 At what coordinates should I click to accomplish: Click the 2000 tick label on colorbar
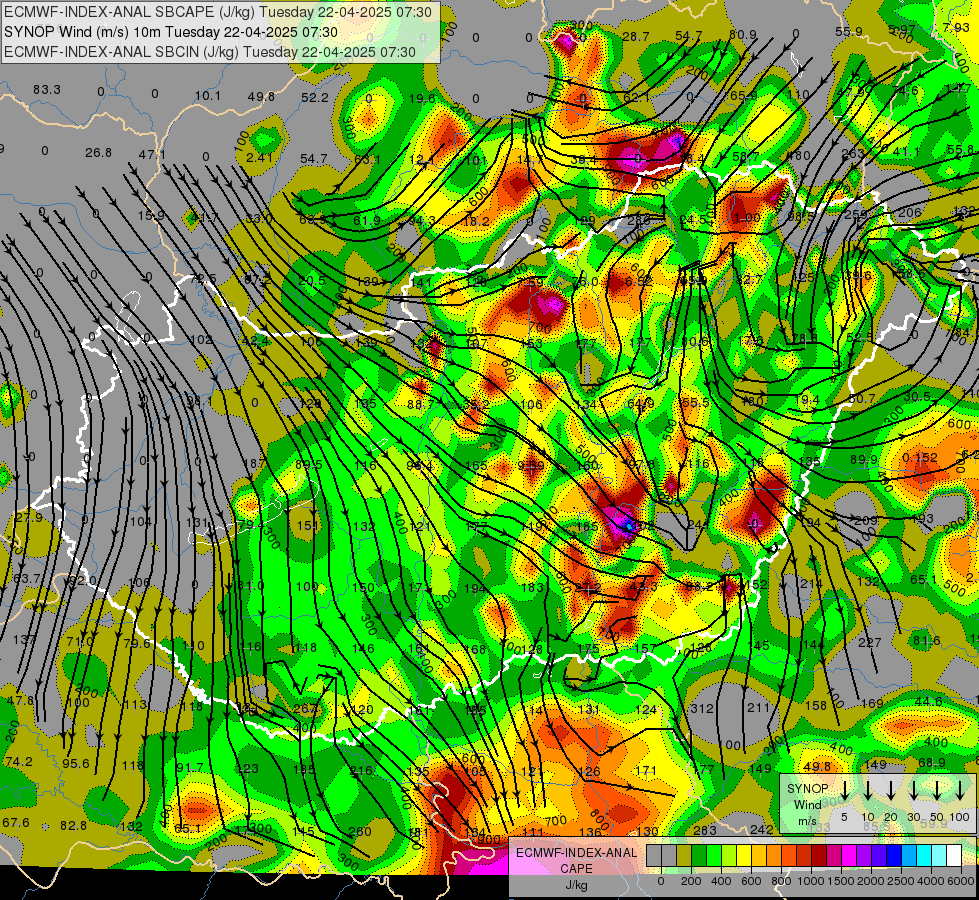(x=871, y=881)
